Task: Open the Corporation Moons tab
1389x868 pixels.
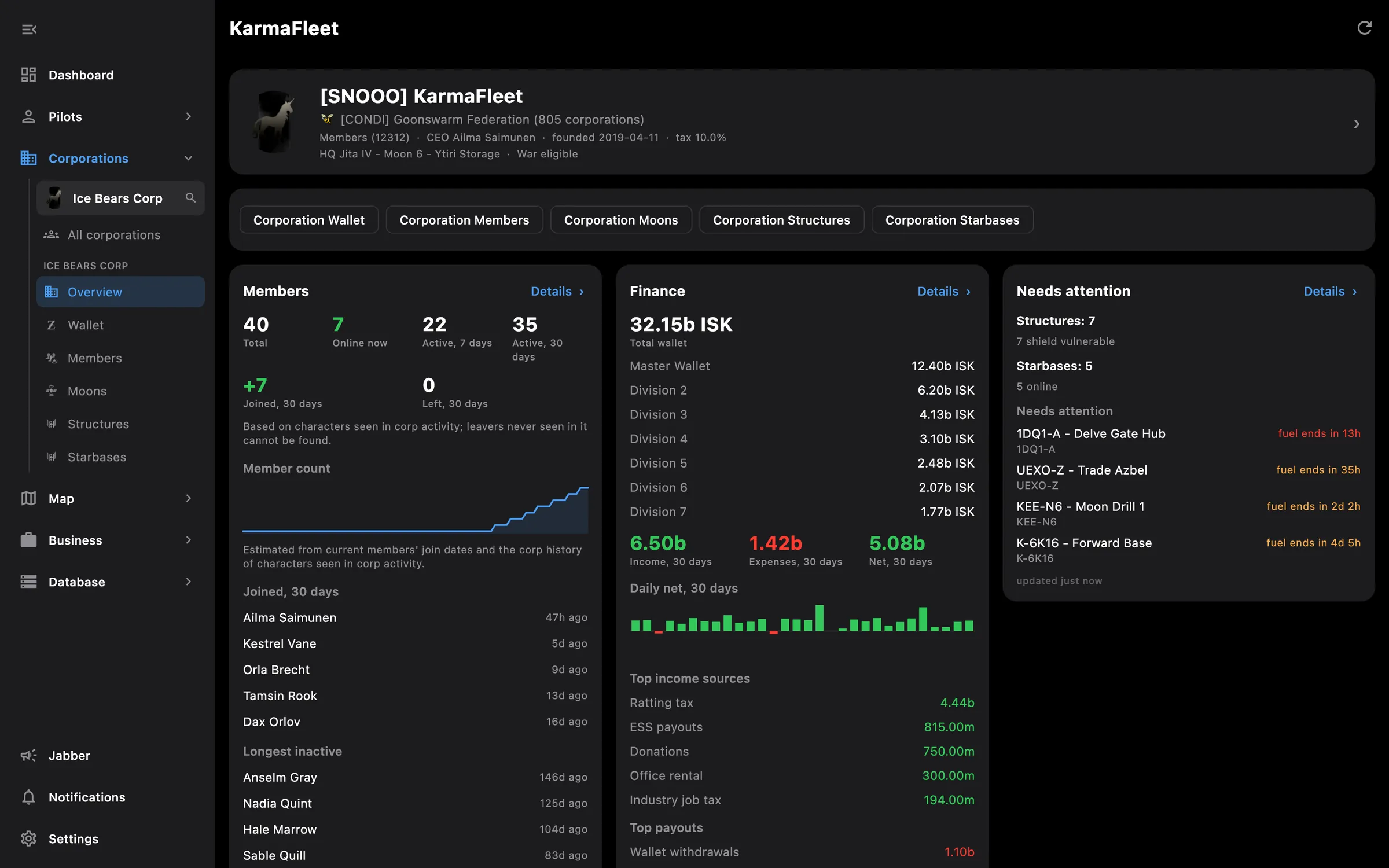Action: 621,220
